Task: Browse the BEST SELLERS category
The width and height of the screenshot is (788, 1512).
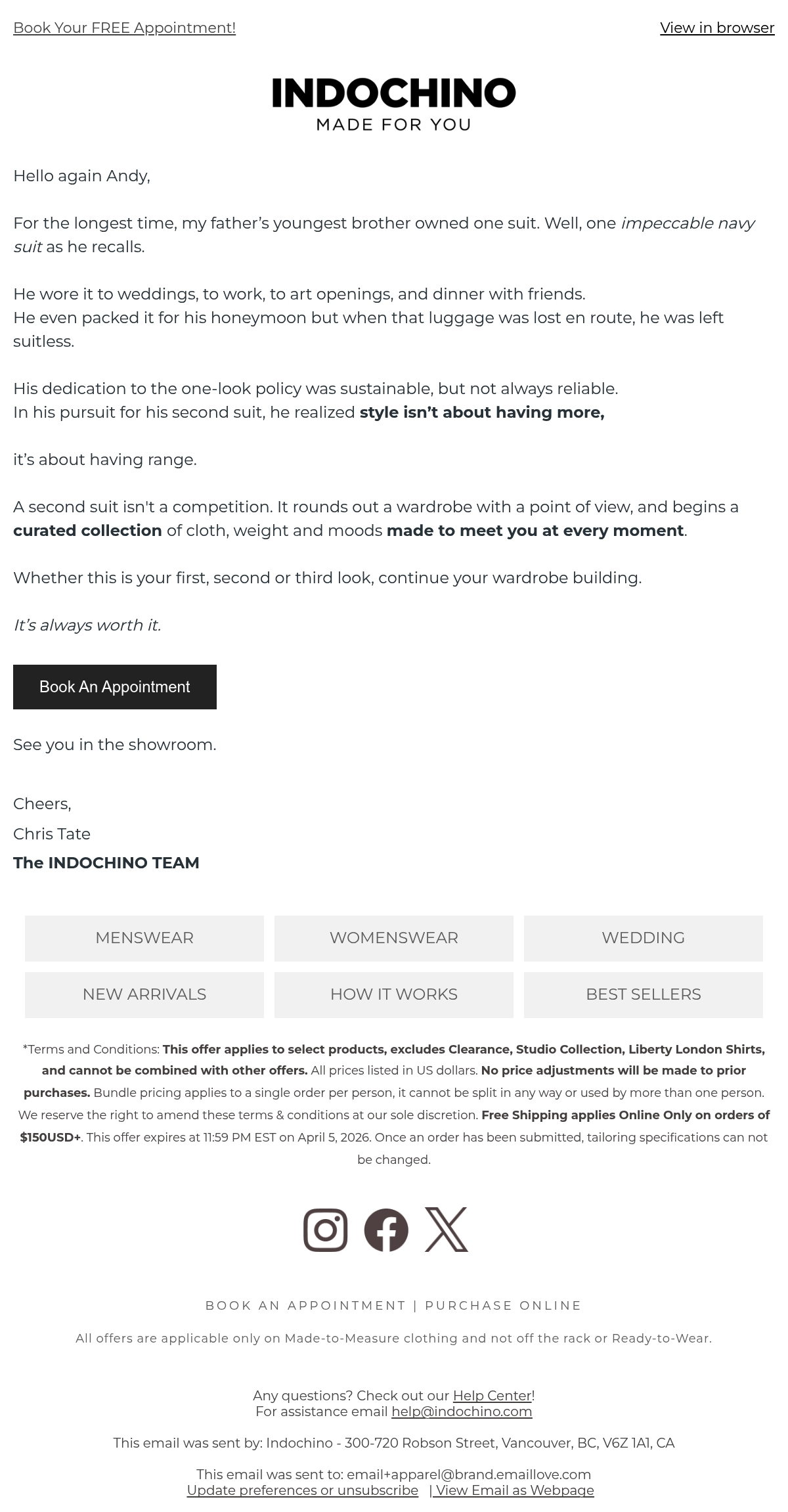Action: (x=644, y=994)
